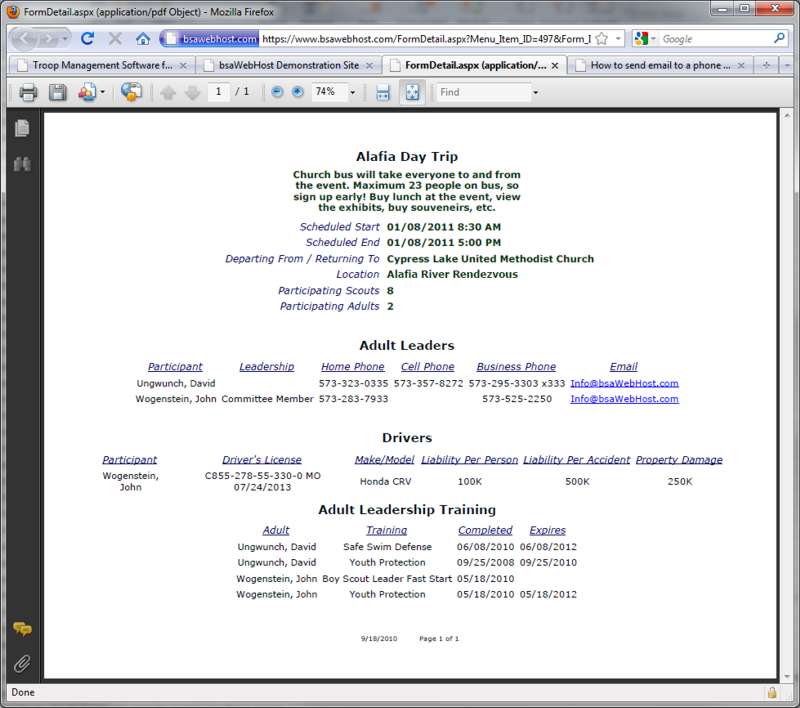Print the PDF document
This screenshot has height=708, width=800.
click(28, 92)
